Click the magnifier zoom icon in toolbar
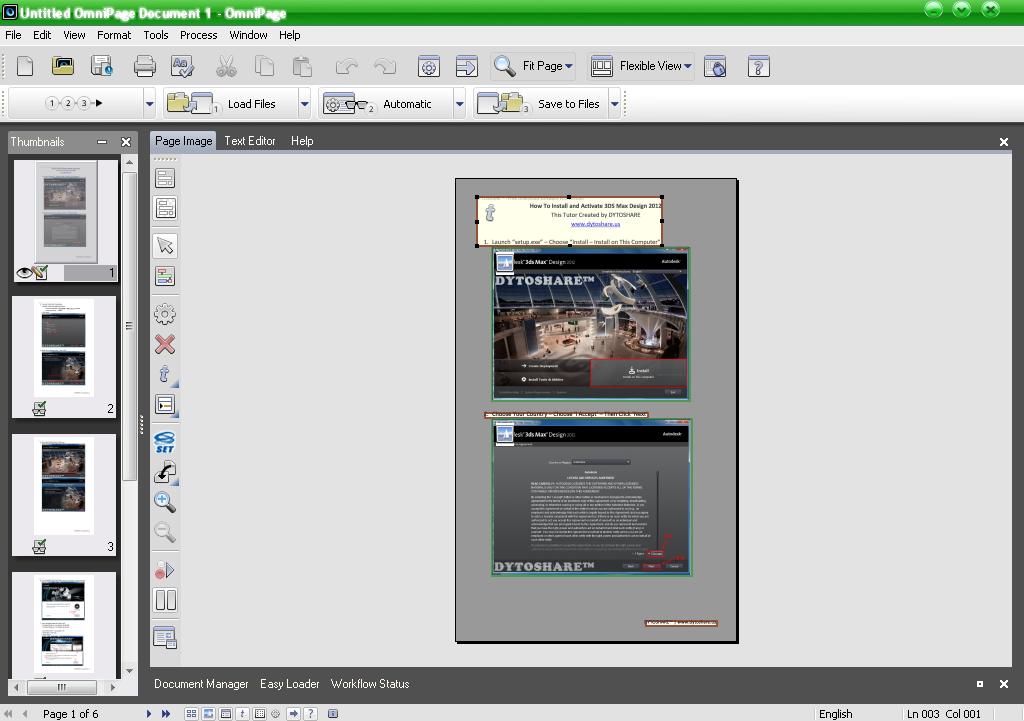Viewport: 1024px width, 721px height. click(x=504, y=66)
